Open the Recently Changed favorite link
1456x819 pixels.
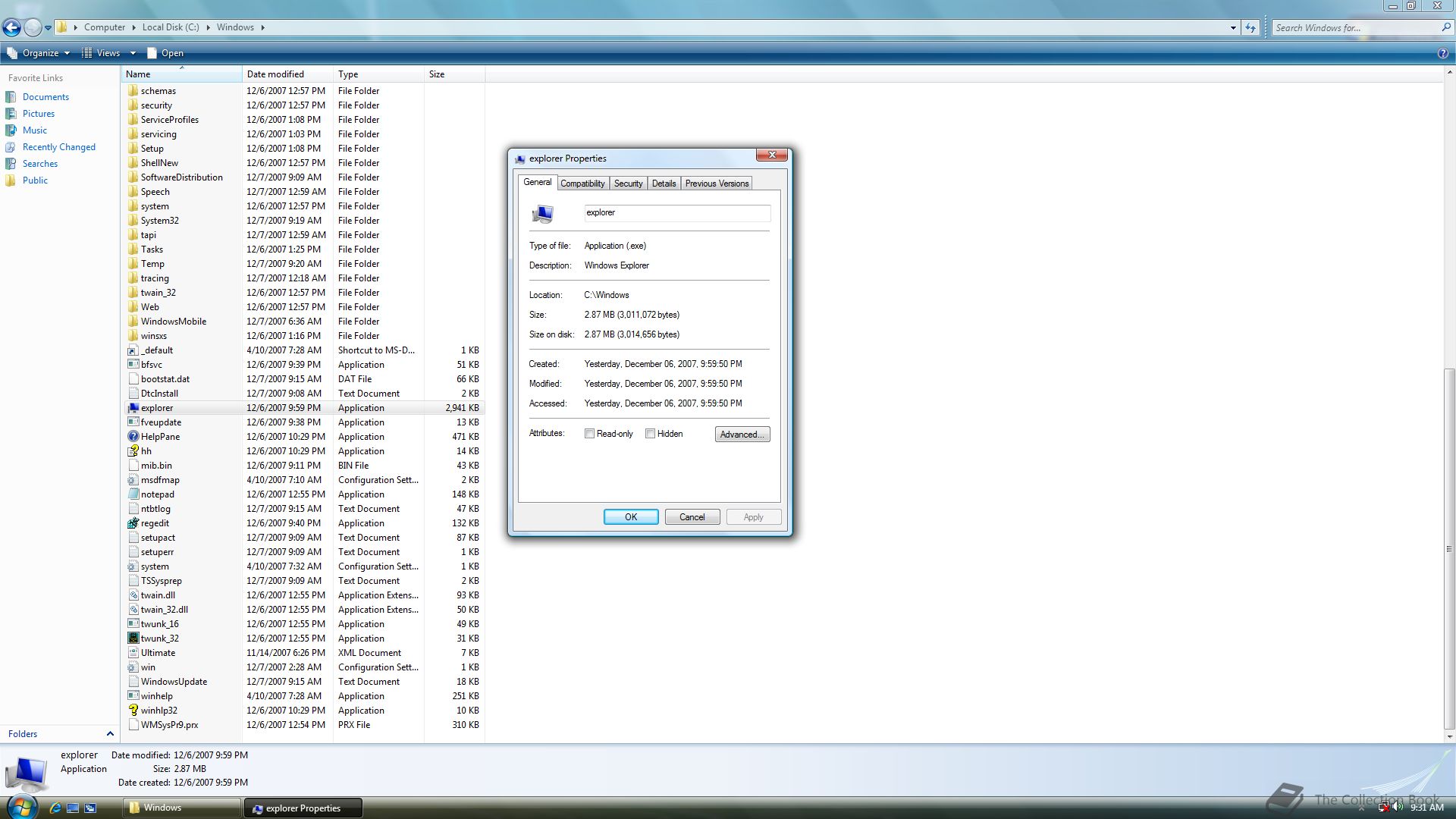[x=59, y=147]
